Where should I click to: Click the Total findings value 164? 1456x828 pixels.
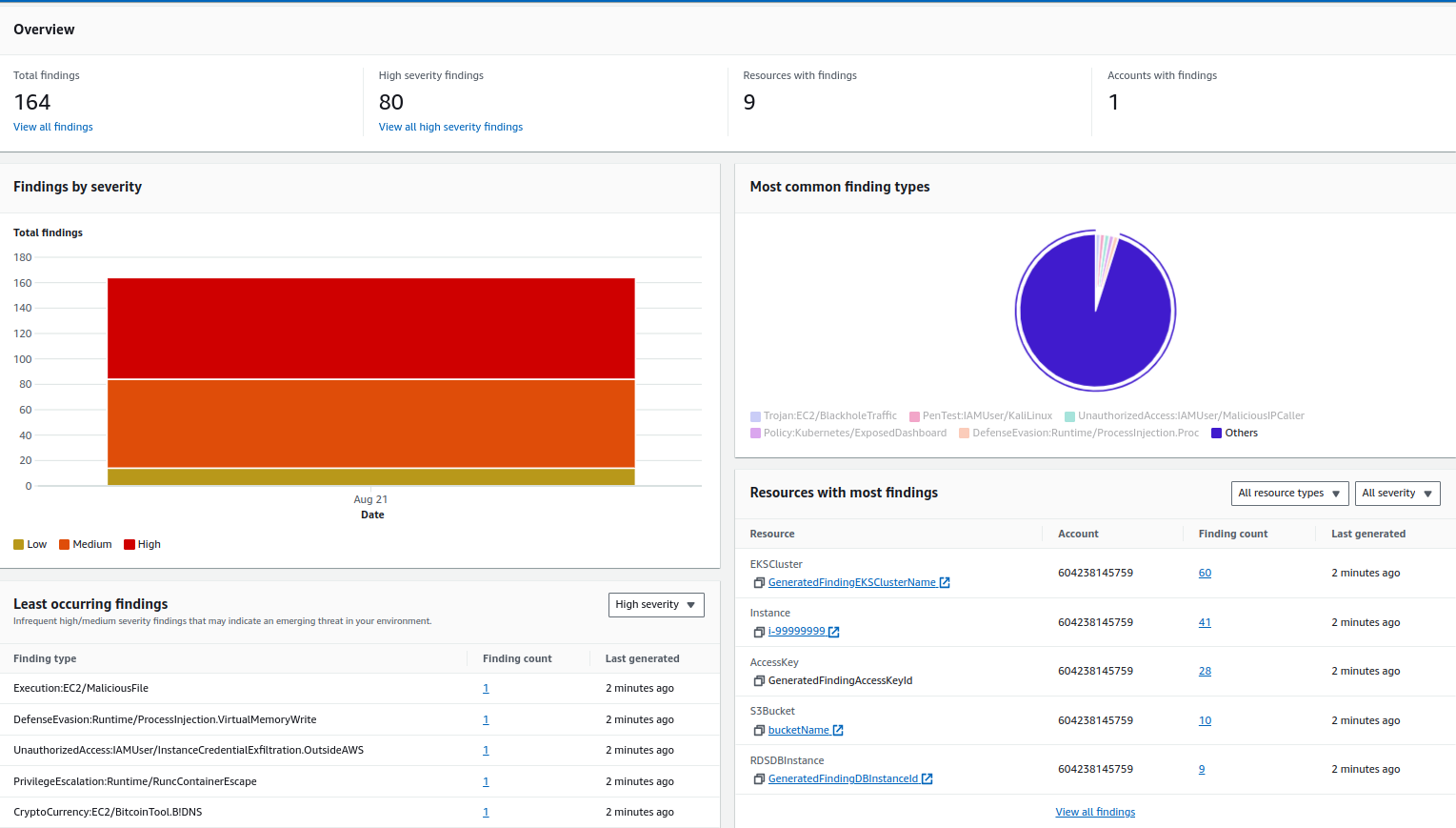tap(32, 102)
